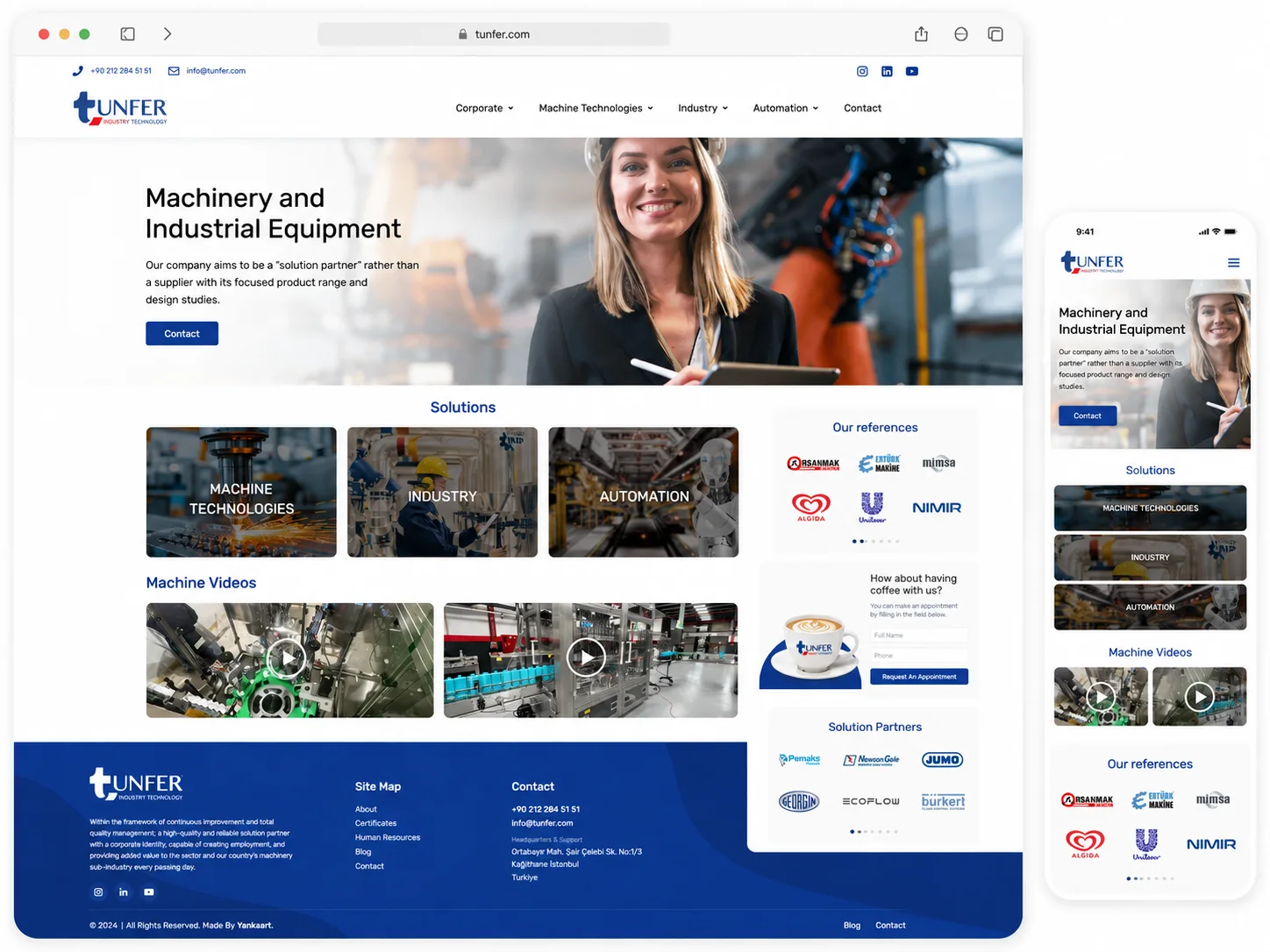This screenshot has width=1270, height=952.
Task: Open the browser share icon
Action: click(921, 34)
